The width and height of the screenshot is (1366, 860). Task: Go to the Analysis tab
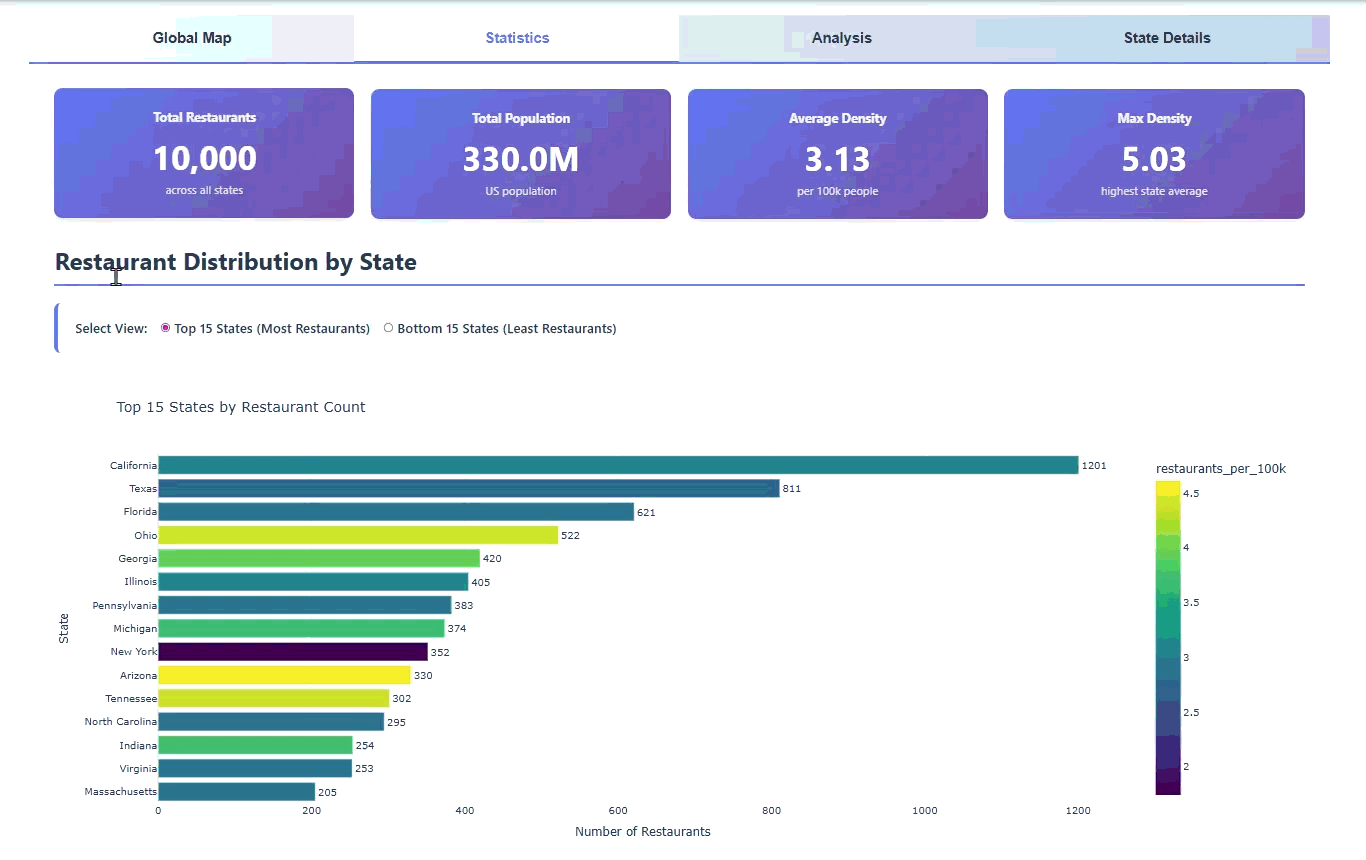[x=841, y=38]
